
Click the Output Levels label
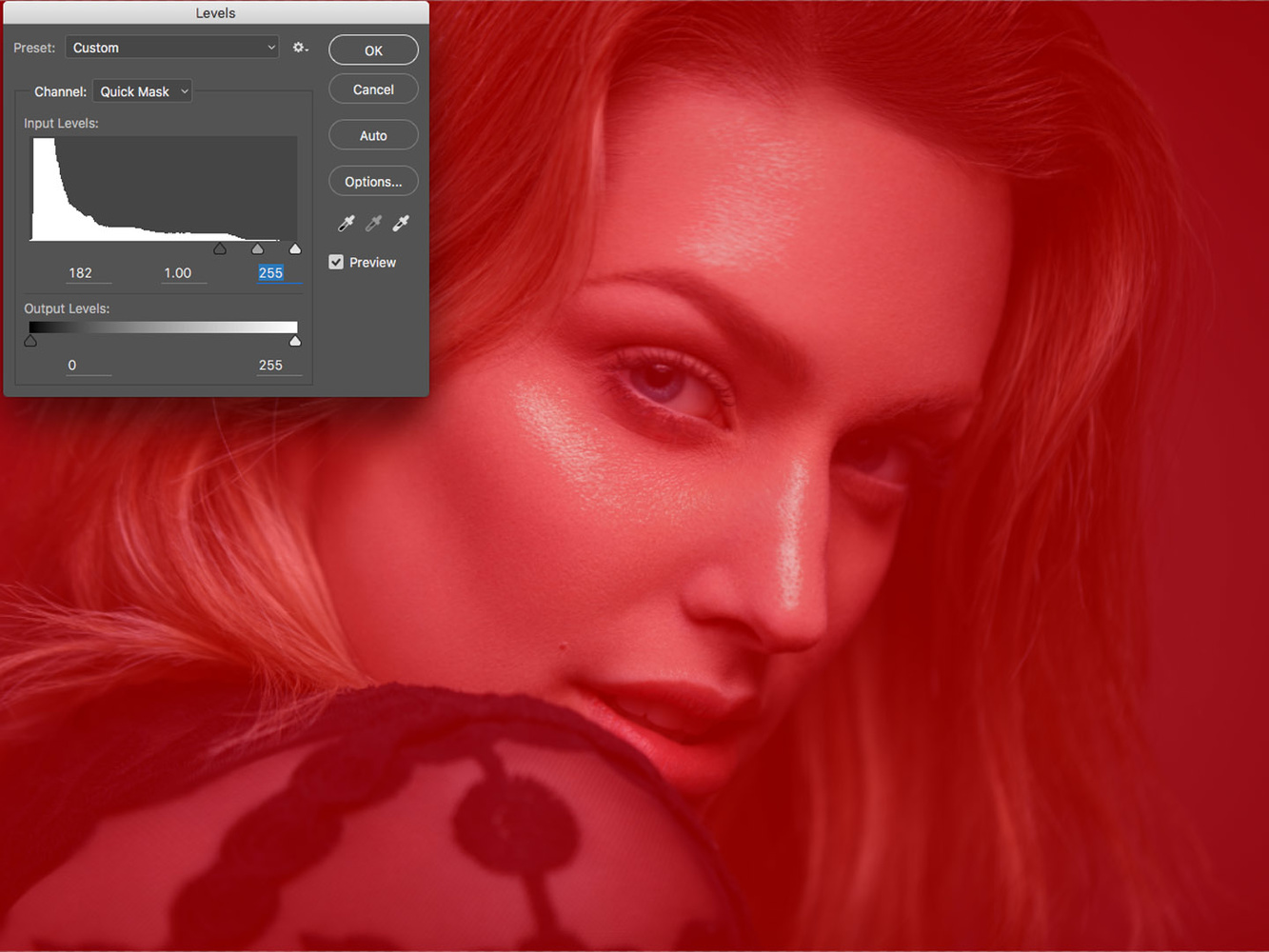point(67,308)
